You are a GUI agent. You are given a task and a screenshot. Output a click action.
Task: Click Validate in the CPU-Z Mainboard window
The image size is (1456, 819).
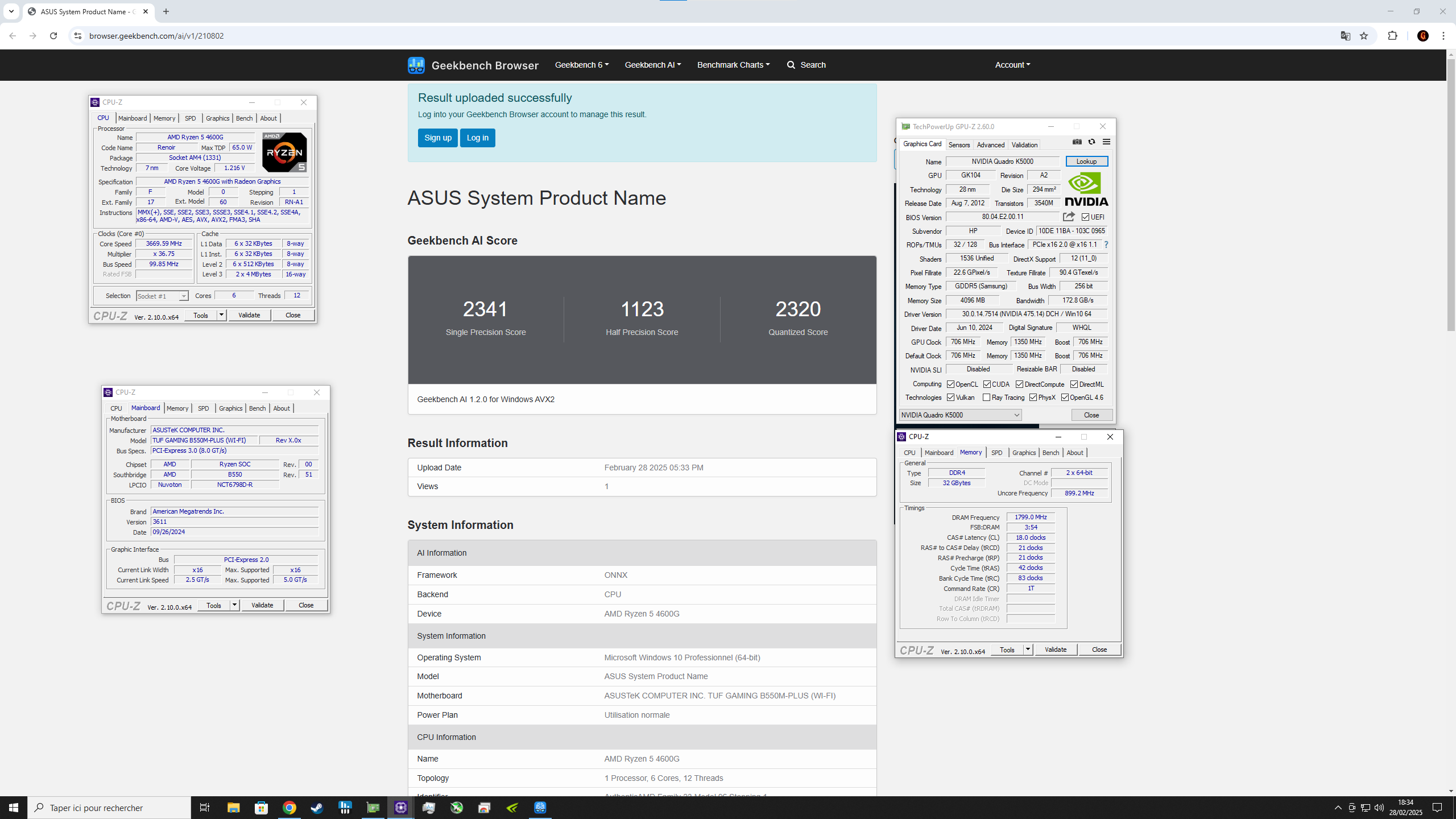(262, 605)
